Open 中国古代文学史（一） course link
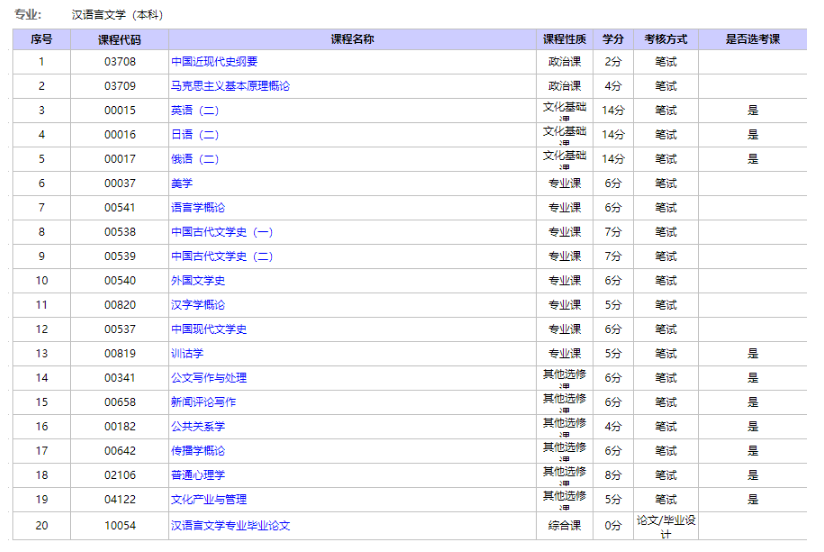This screenshot has width=824, height=552. pos(222,232)
